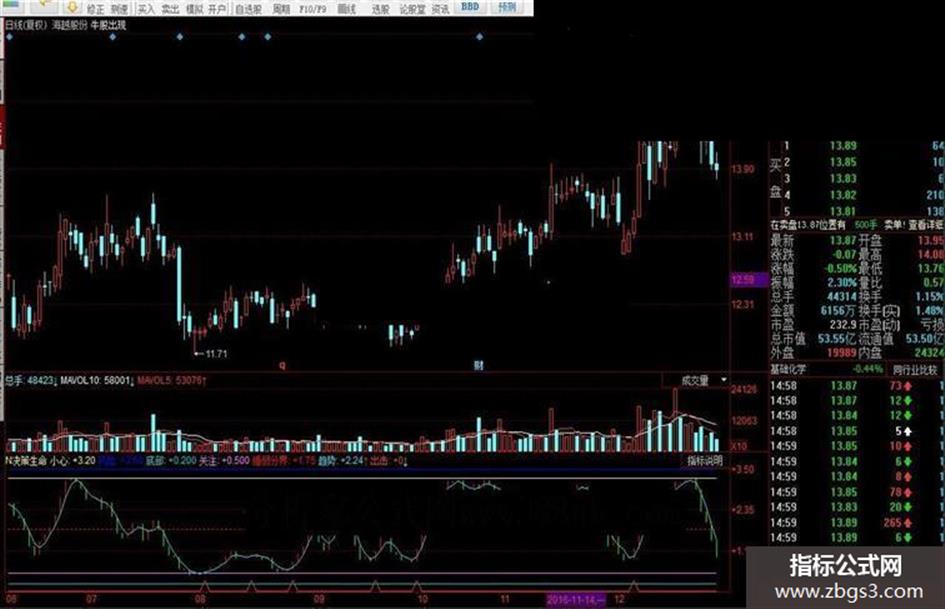Click the first blue diamond marker at chart top
The image size is (945, 609).
(9, 37)
